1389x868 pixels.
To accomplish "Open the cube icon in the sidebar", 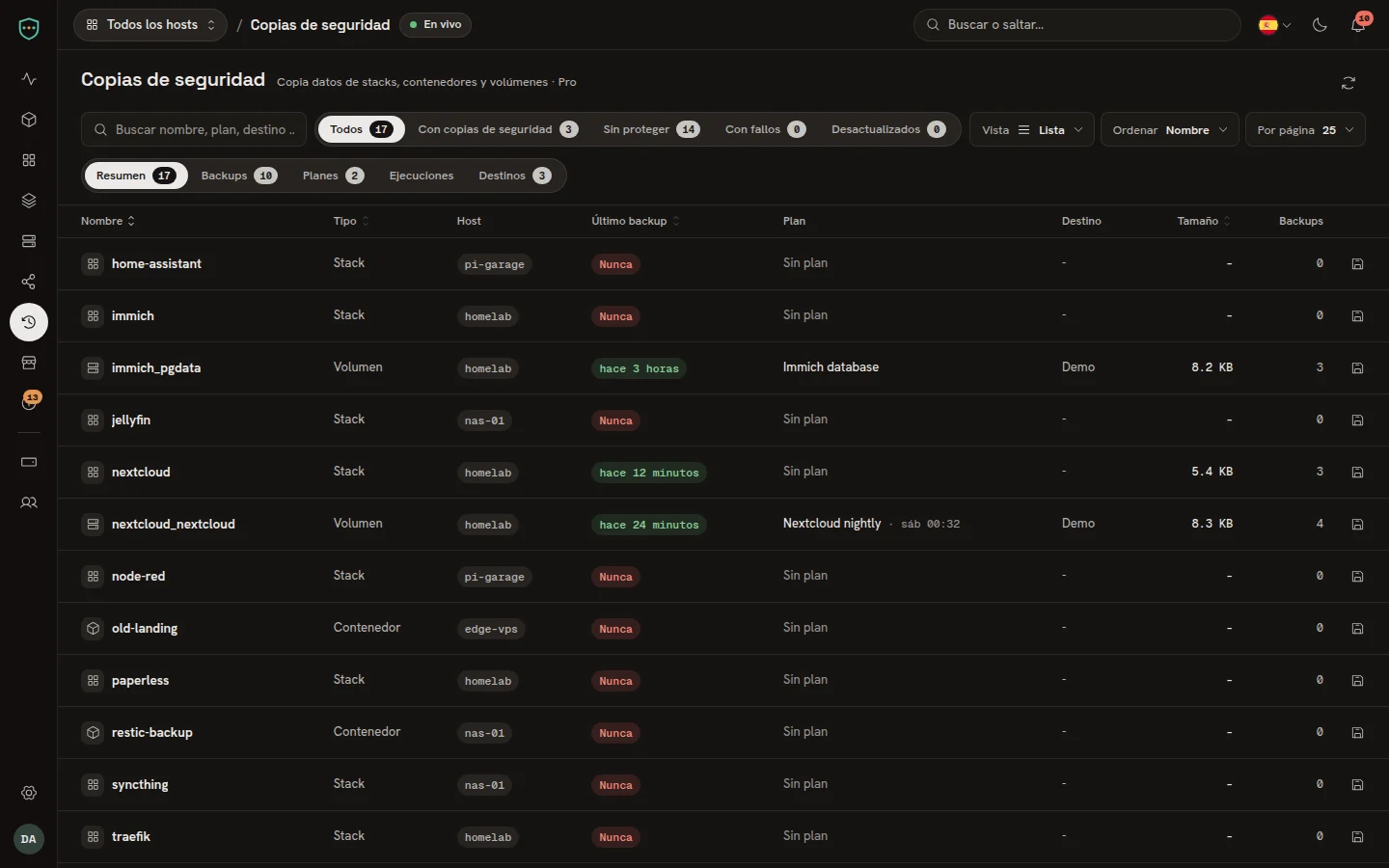I will coord(29,120).
